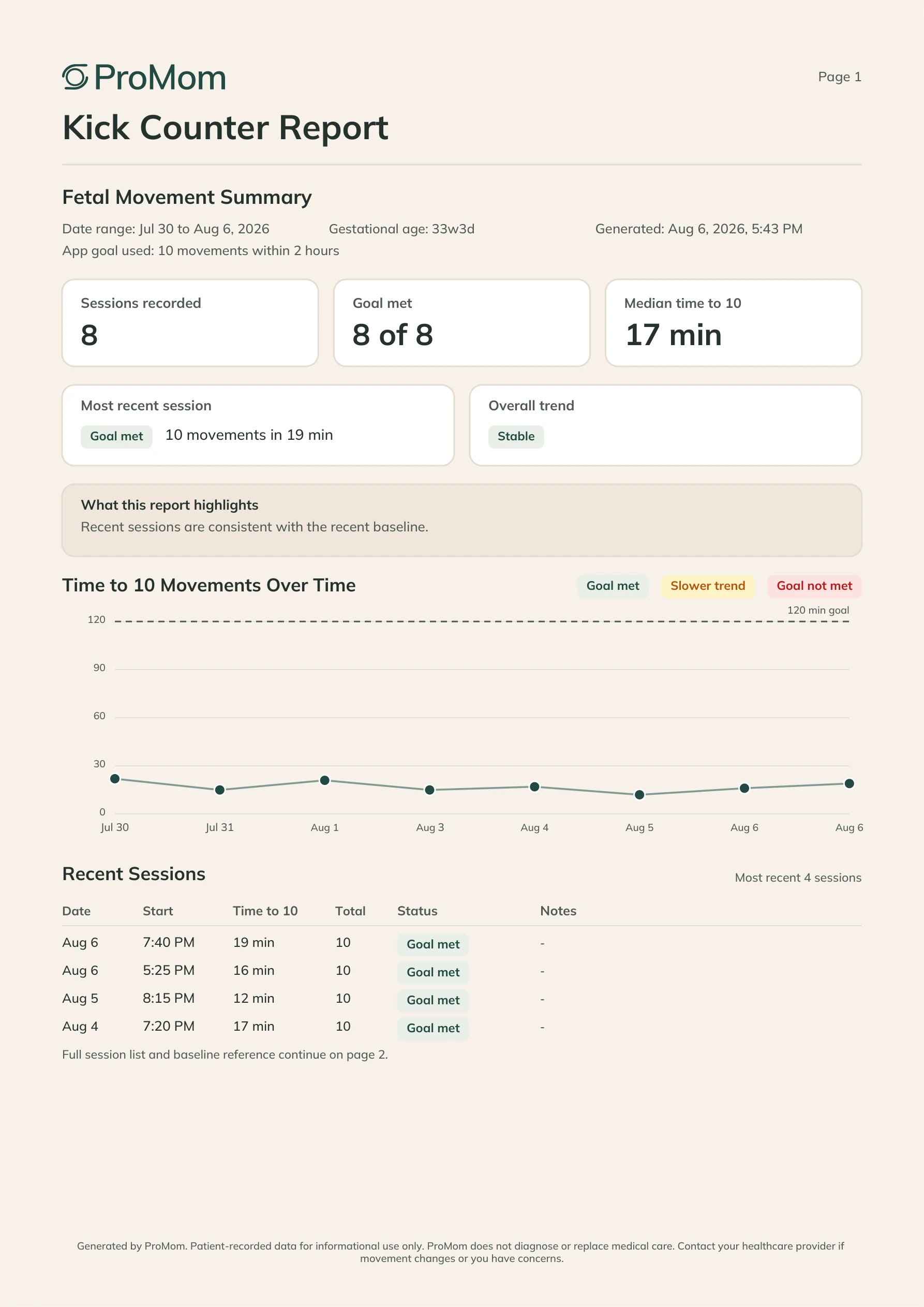924x1307 pixels.
Task: Click the ProMom swirl logo icon
Action: pyautogui.click(x=75, y=77)
